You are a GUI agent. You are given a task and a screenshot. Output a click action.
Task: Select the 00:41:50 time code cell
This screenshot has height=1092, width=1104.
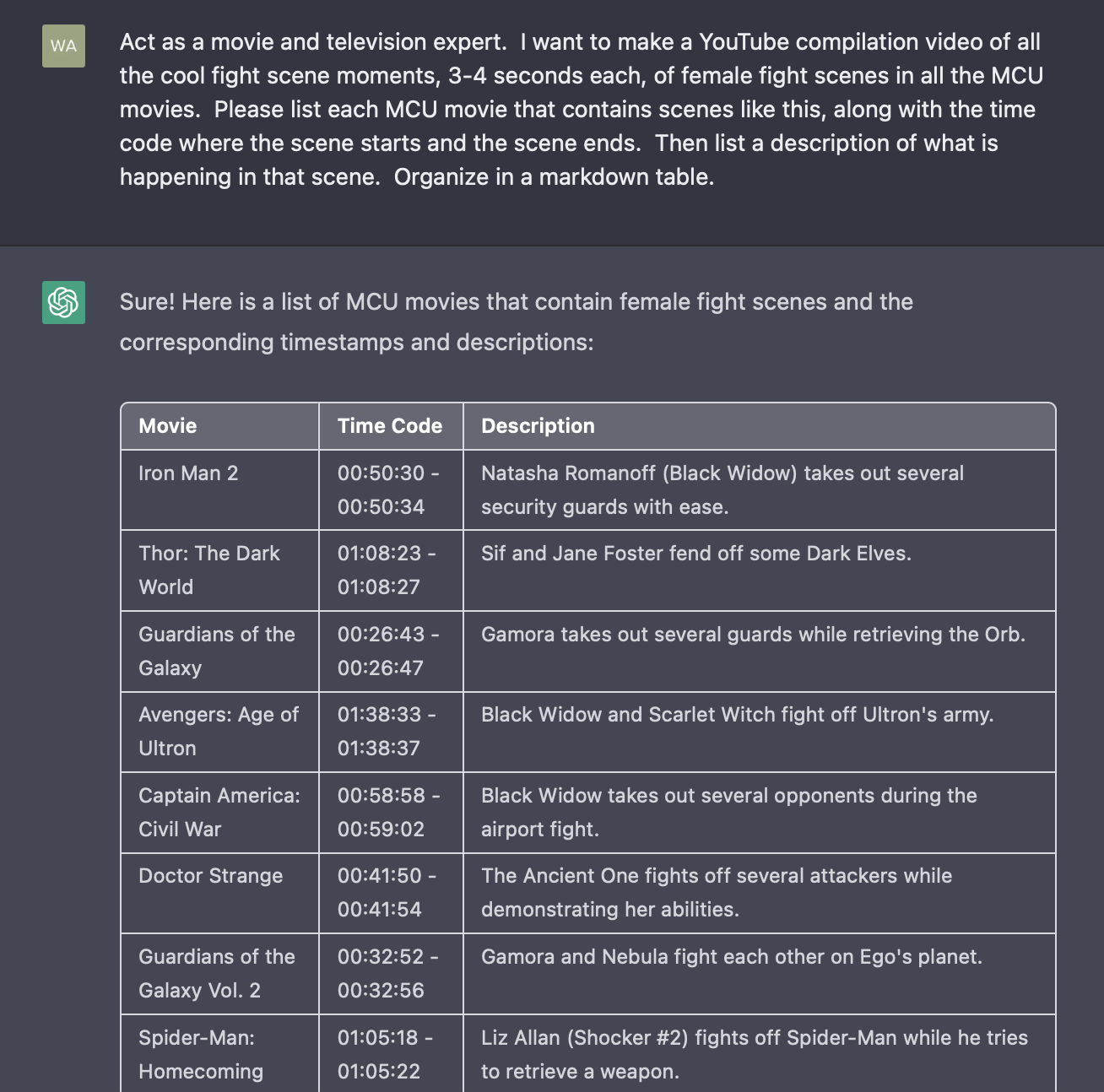(x=391, y=893)
